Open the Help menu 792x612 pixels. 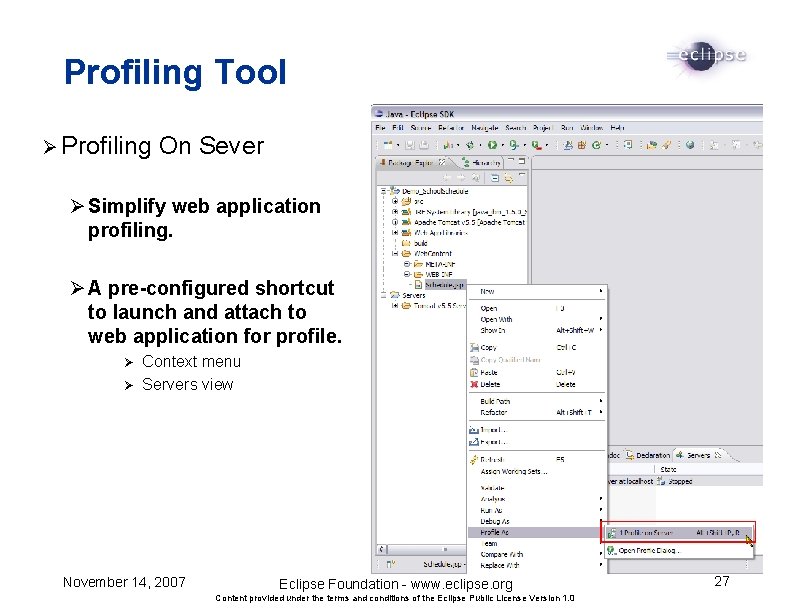617,128
